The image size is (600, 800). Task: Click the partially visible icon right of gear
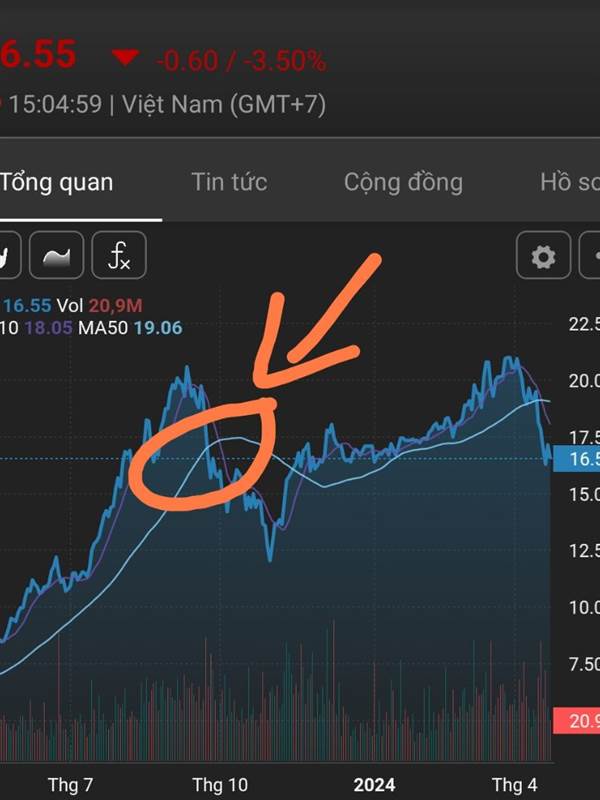590,255
